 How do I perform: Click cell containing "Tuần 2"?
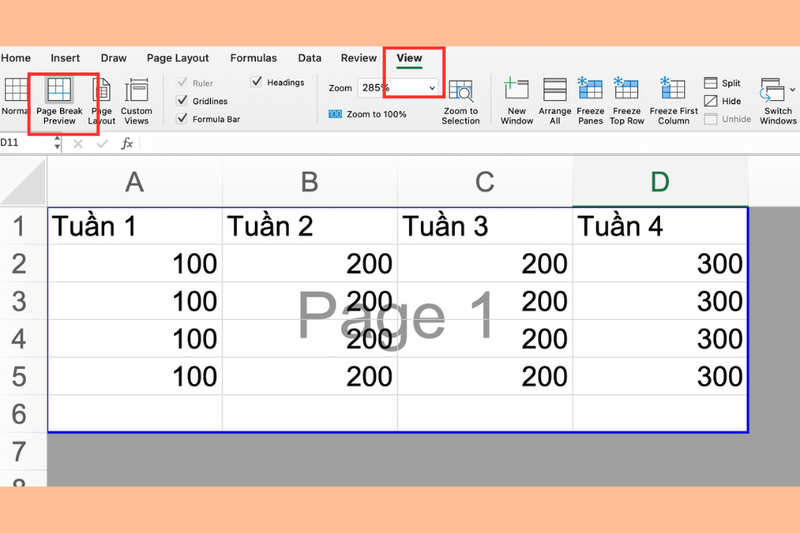click(x=310, y=226)
